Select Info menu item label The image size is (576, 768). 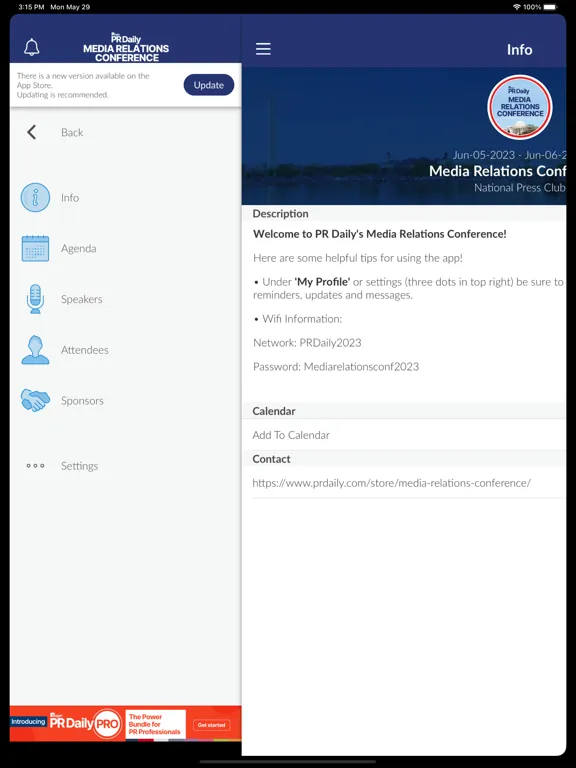pyautogui.click(x=70, y=197)
